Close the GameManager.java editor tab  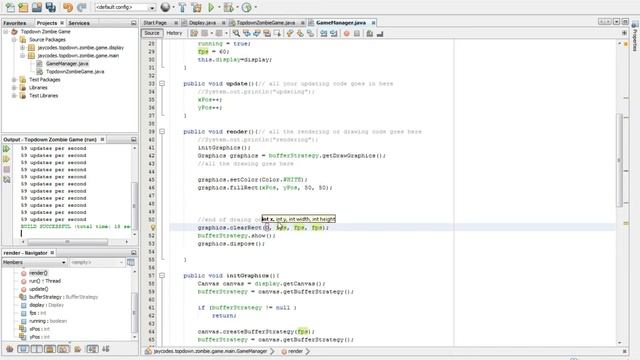point(373,23)
